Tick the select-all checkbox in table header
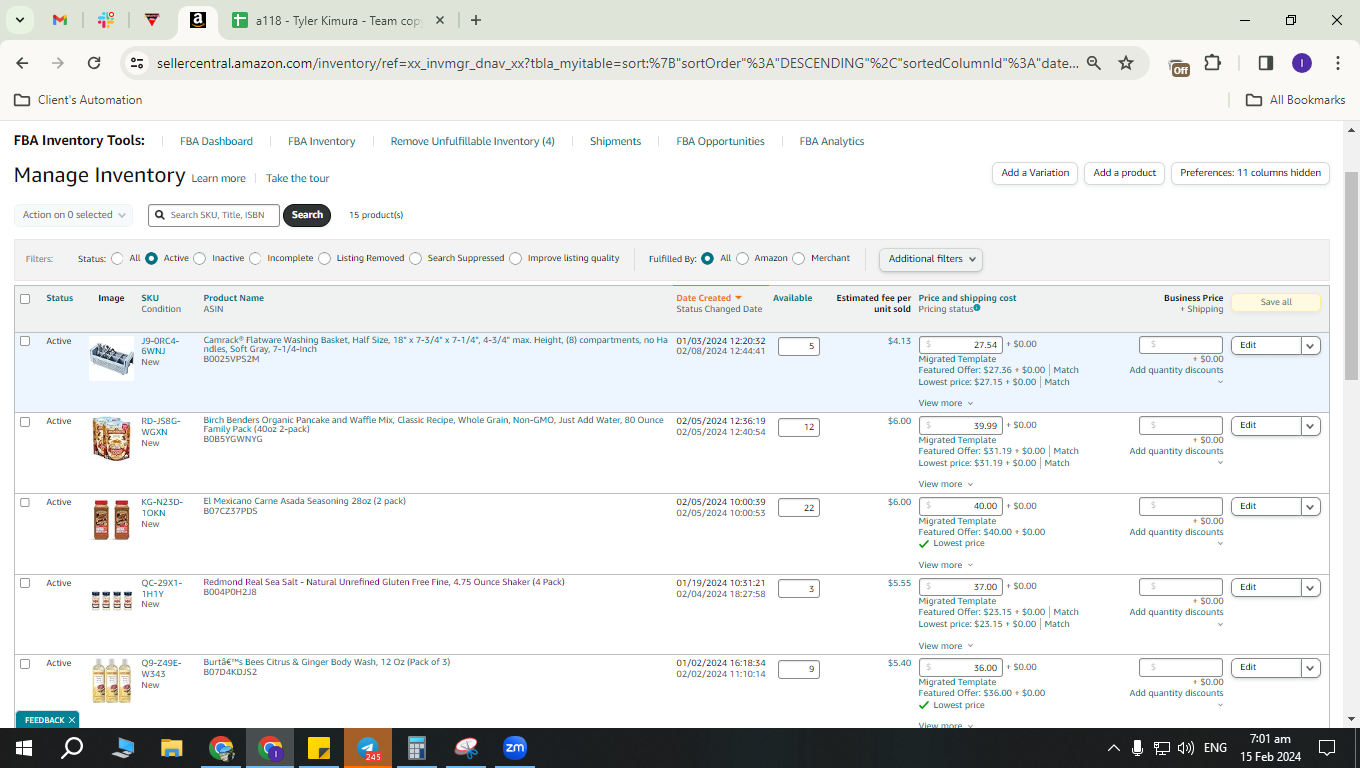Viewport: 1360px width, 768px height. (25, 299)
